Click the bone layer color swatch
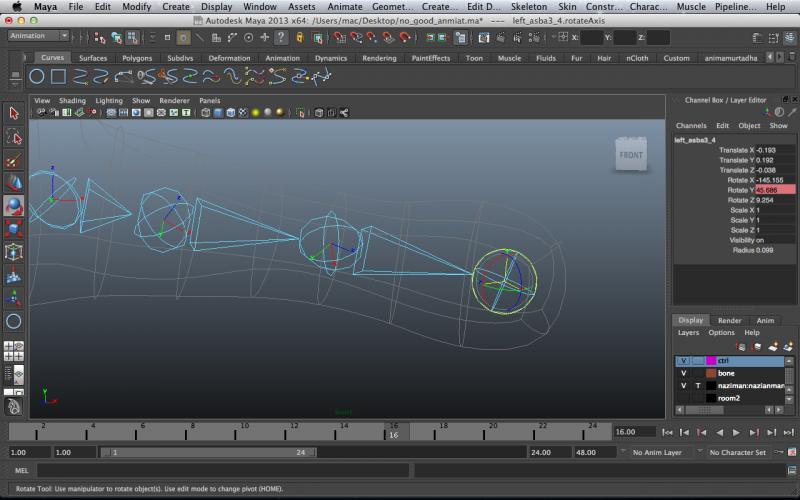Screen dimensions: 800x500 (711, 373)
